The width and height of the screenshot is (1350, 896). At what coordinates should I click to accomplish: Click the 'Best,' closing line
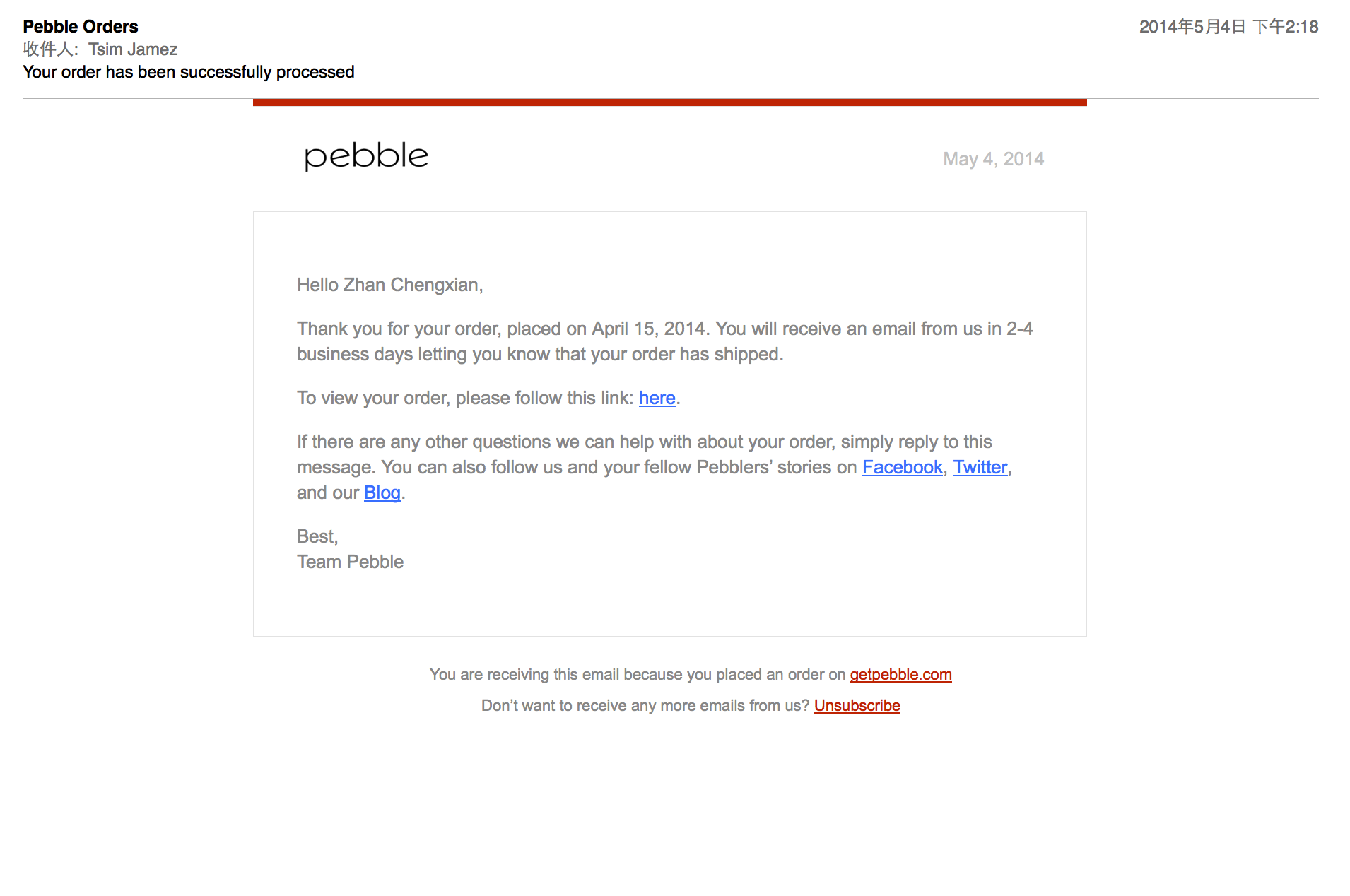pyautogui.click(x=317, y=536)
